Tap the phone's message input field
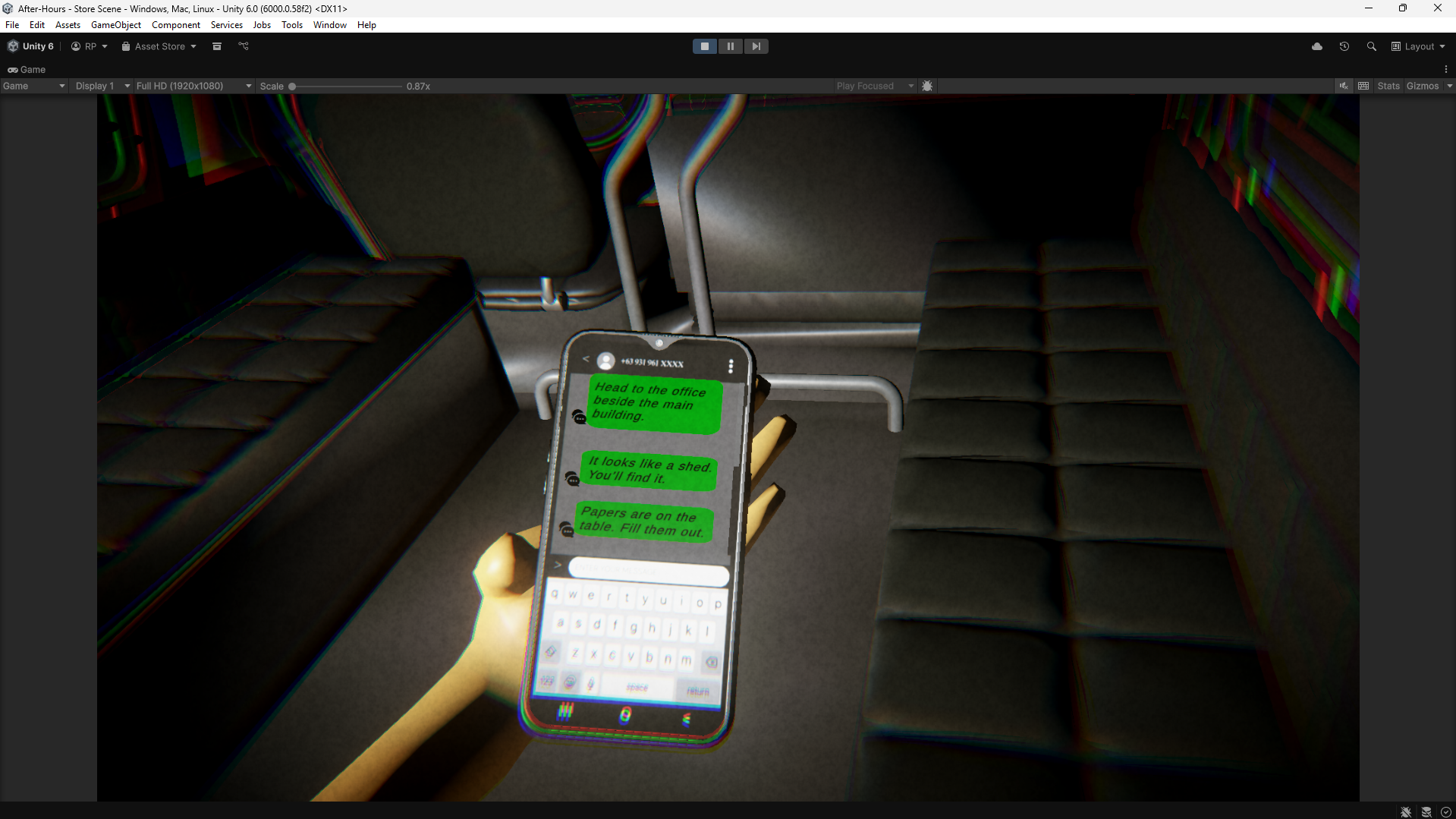This screenshot has width=1456, height=819. coord(649,571)
